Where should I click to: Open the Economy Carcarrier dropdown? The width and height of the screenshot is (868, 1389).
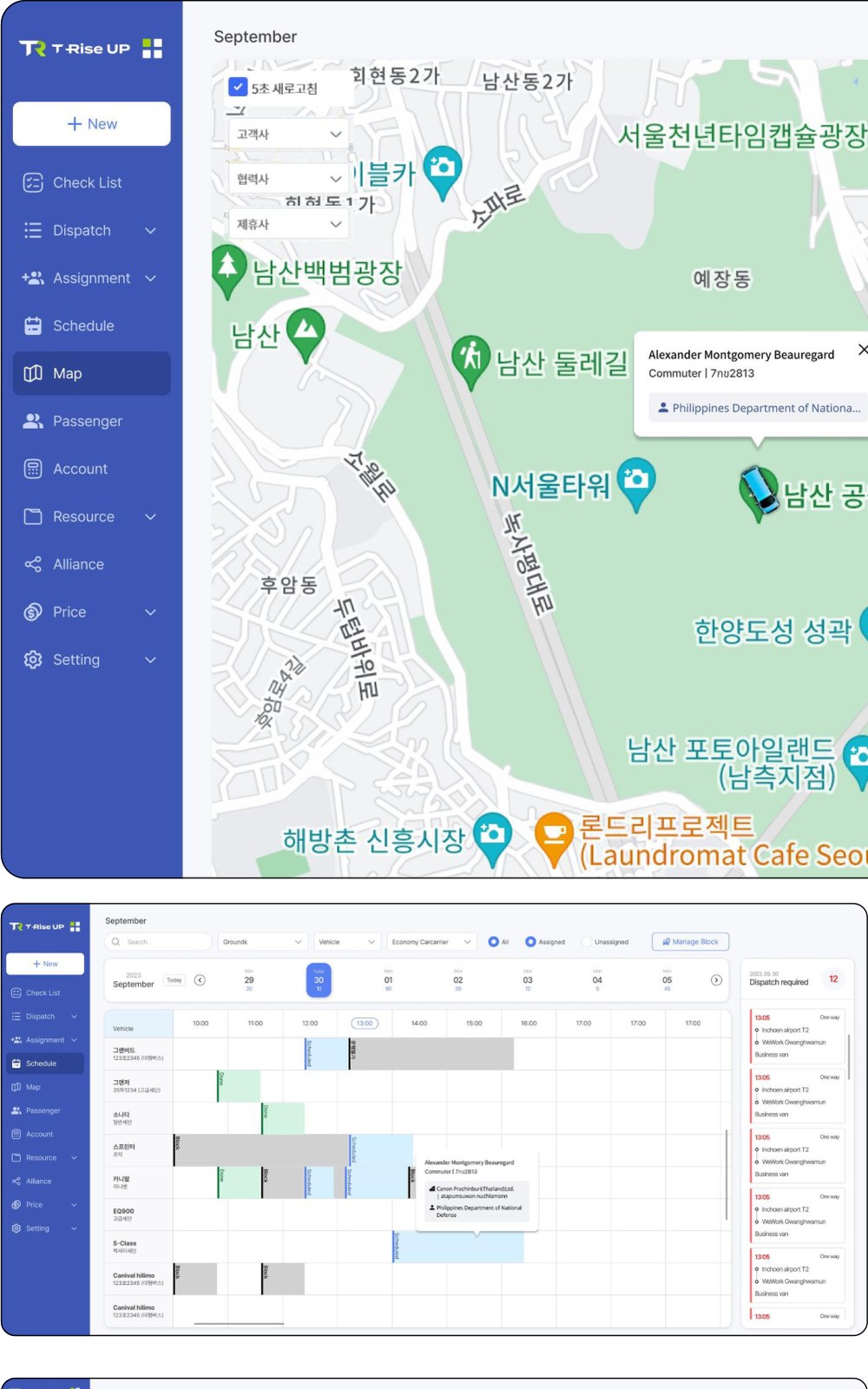click(431, 942)
